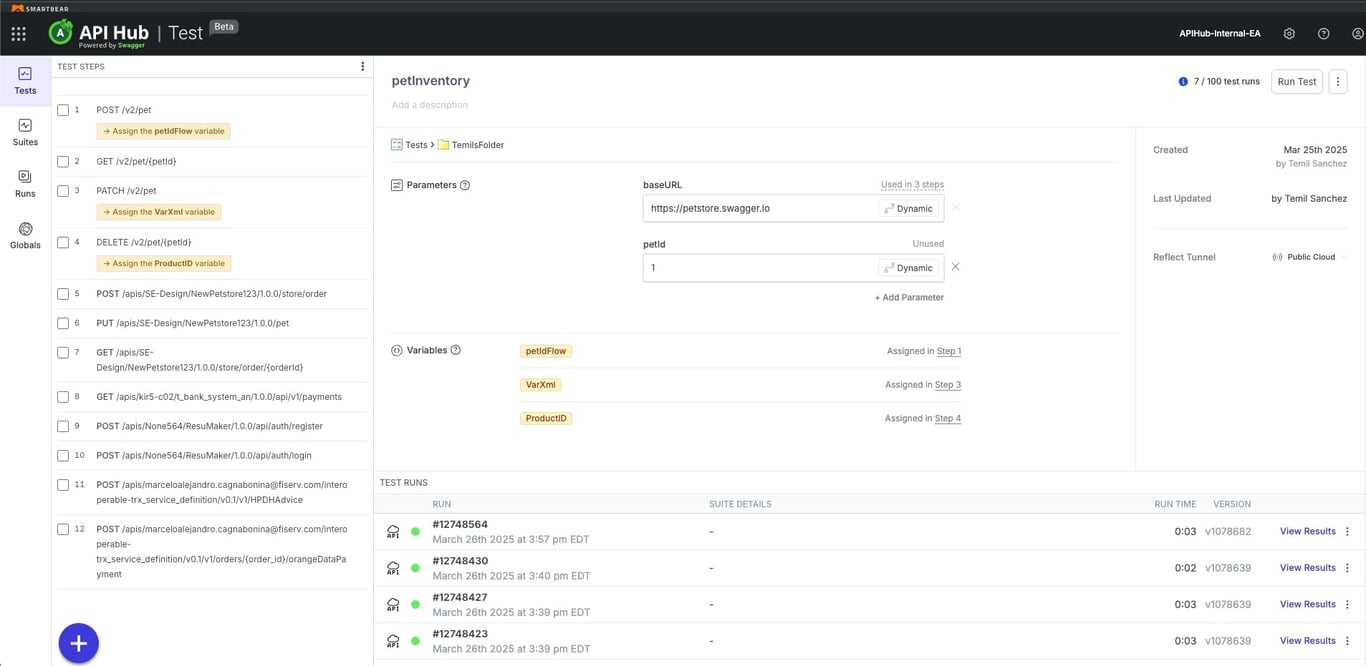
Task: Remove the petId parameter with X icon
Action: click(x=955, y=267)
